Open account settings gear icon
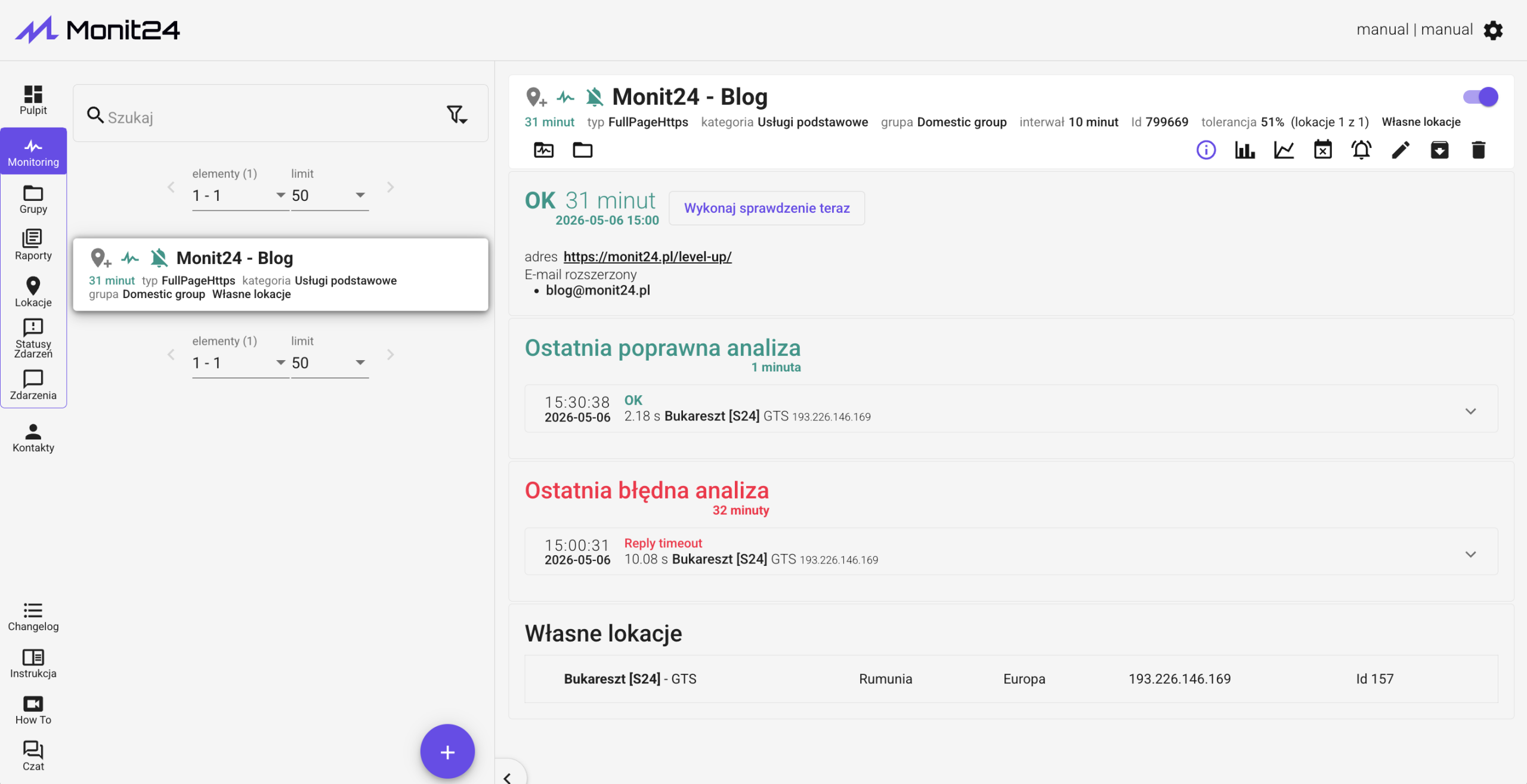This screenshot has height=784, width=1527. tap(1493, 30)
